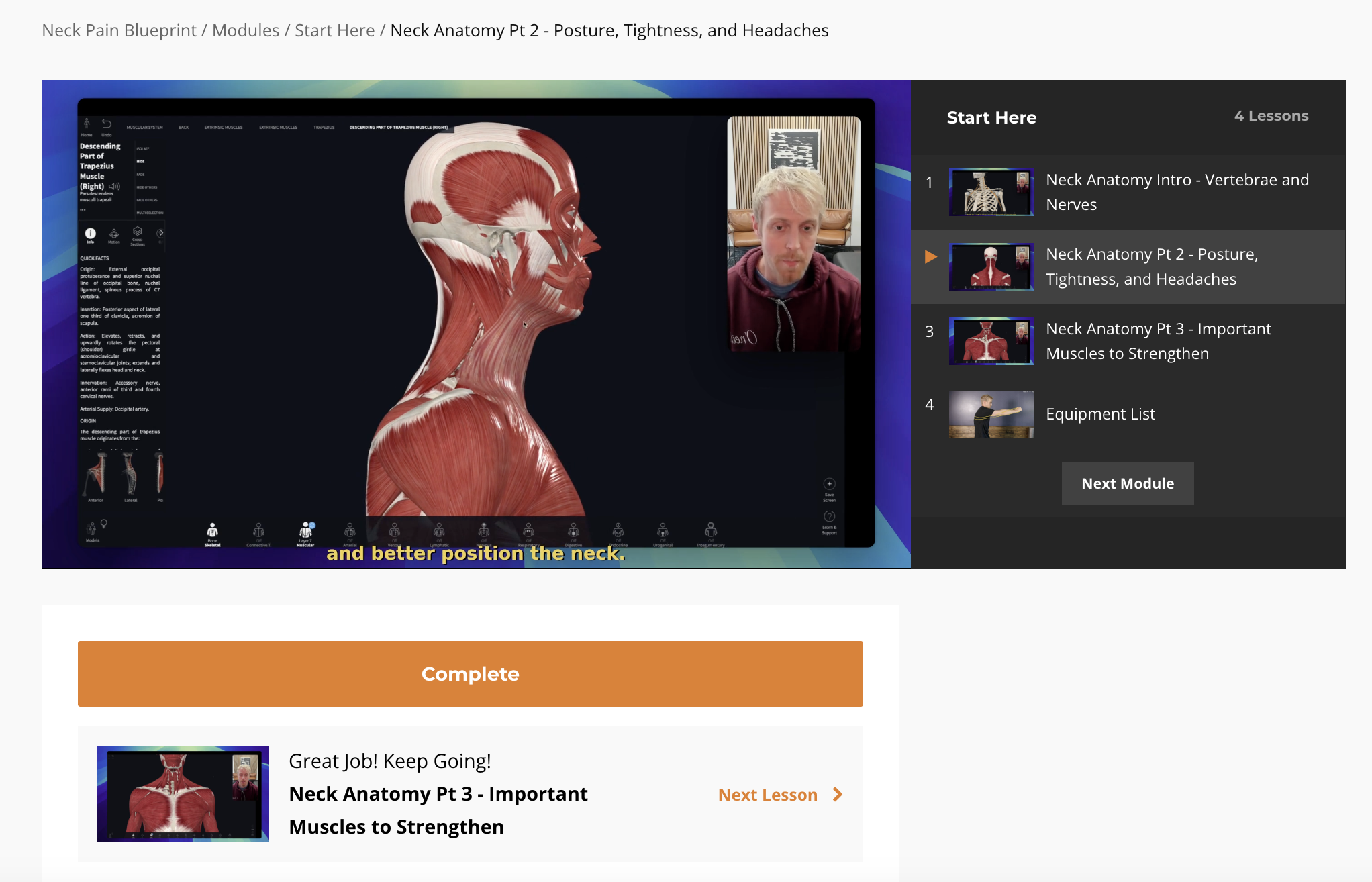This screenshot has height=882, width=1372.
Task: Open the Learn & Support question icon
Action: coord(829,517)
